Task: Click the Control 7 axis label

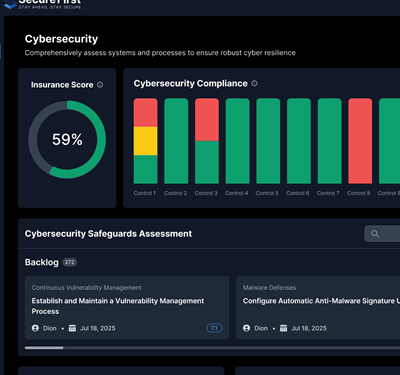Action: (x=328, y=193)
